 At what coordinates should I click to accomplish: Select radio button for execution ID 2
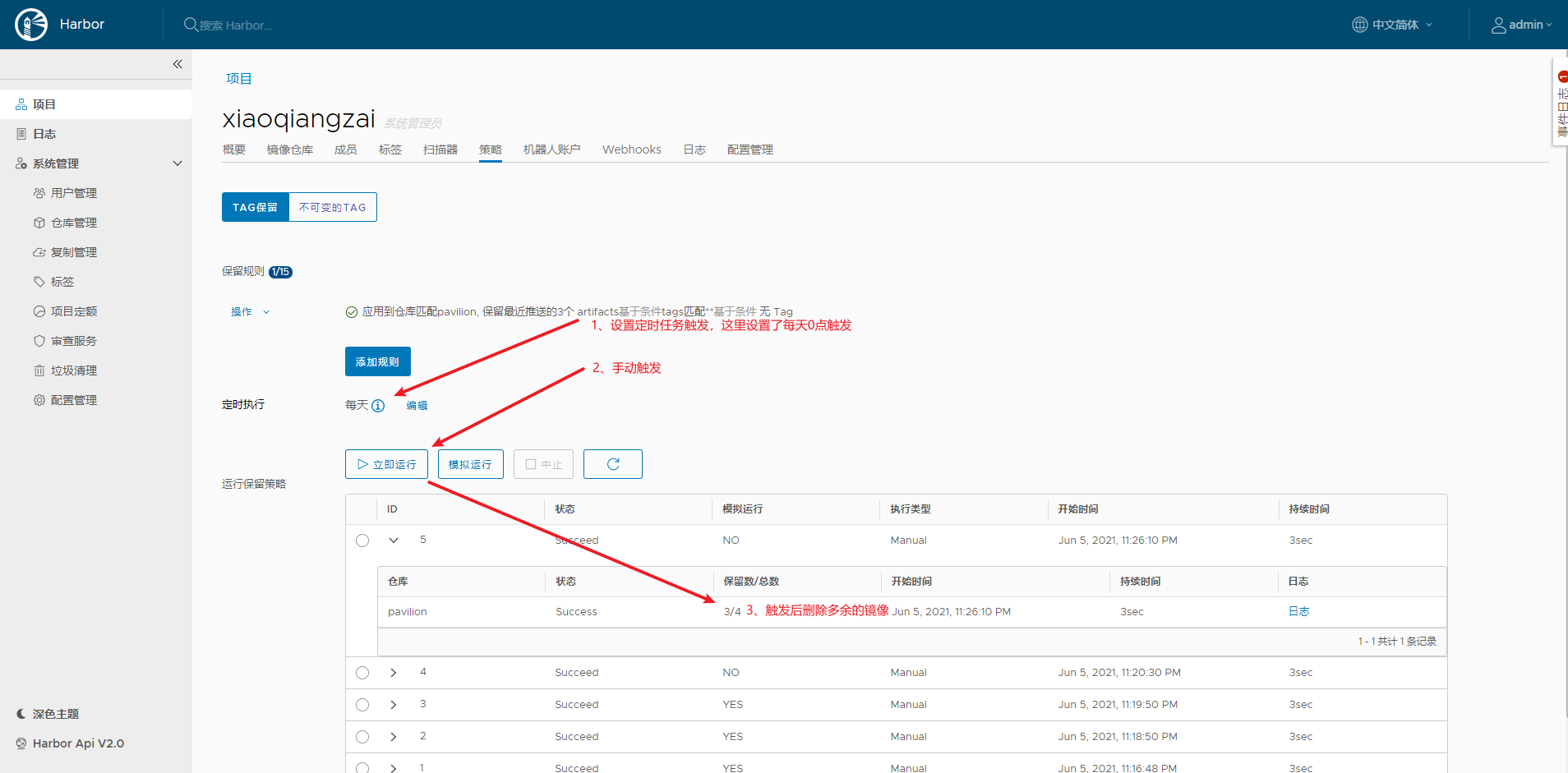(362, 737)
